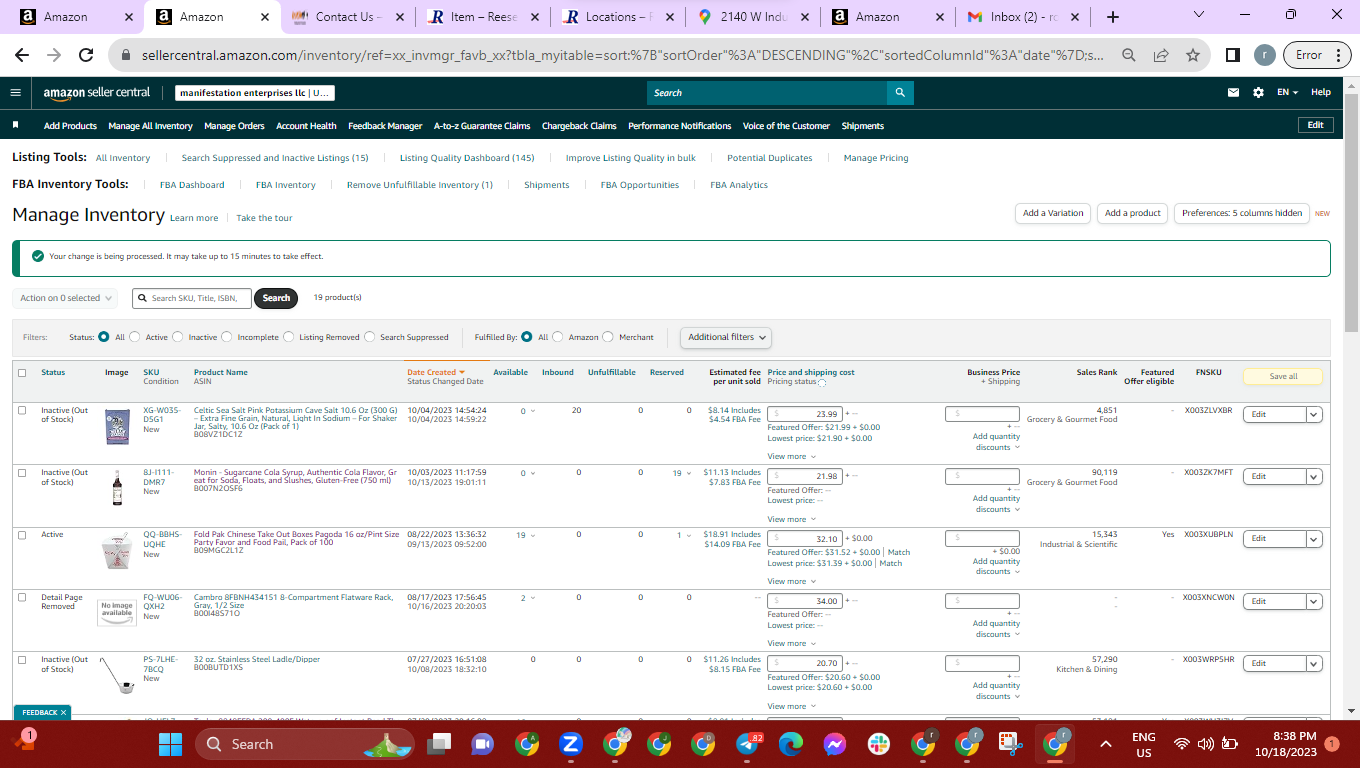Expand Add quantity discounts for Monin row

[996, 503]
